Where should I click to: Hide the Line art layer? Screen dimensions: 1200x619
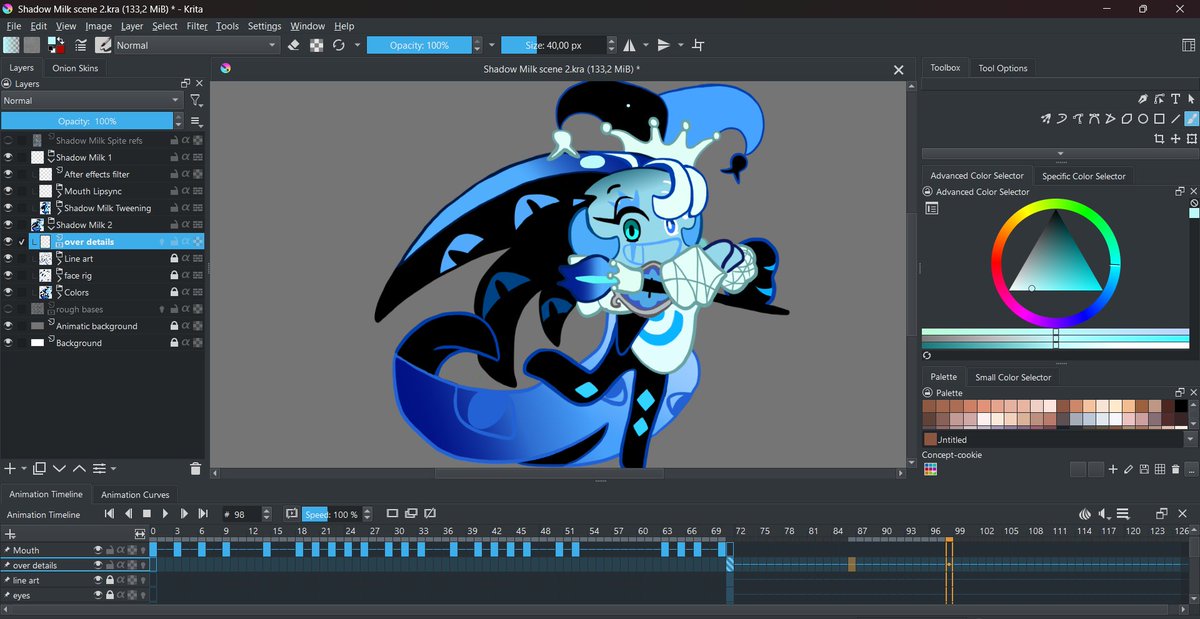click(x=8, y=259)
